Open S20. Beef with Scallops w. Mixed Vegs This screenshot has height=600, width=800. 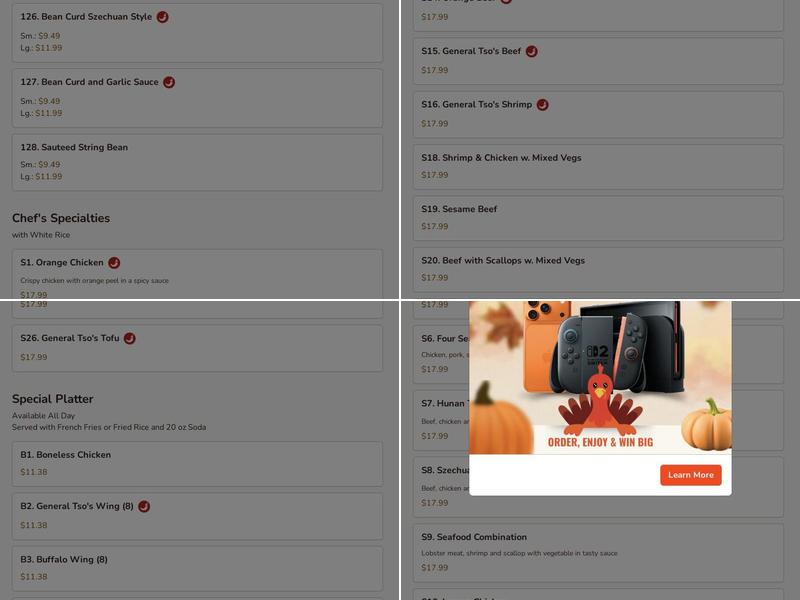598,269
